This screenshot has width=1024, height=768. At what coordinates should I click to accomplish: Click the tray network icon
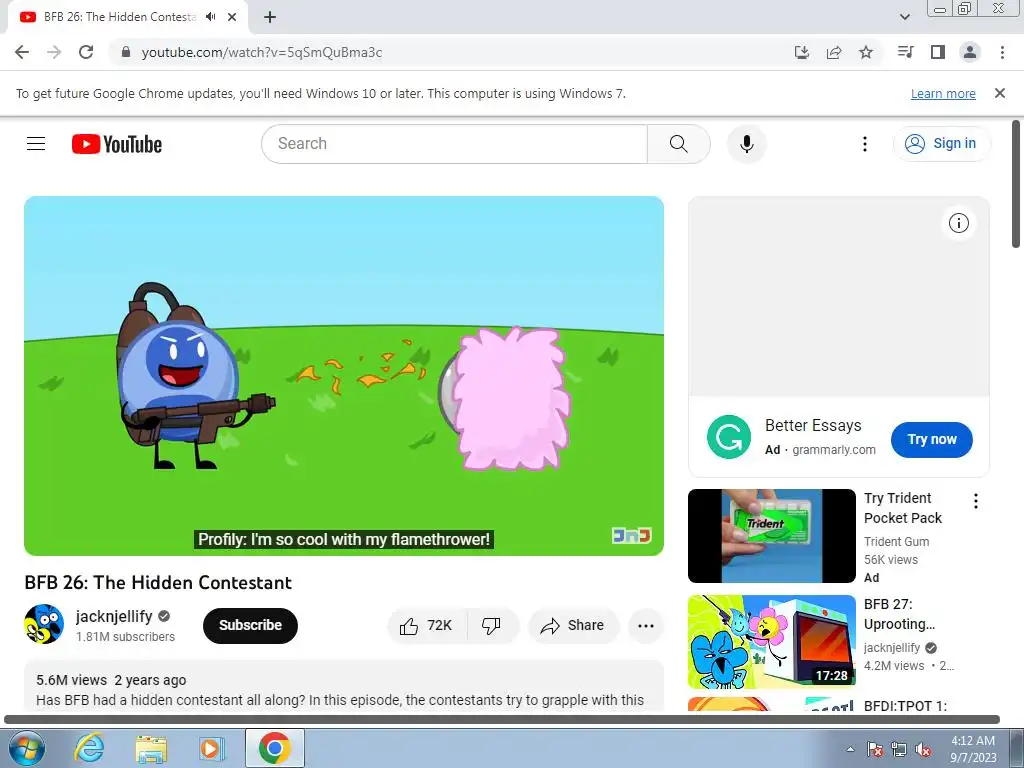899,750
